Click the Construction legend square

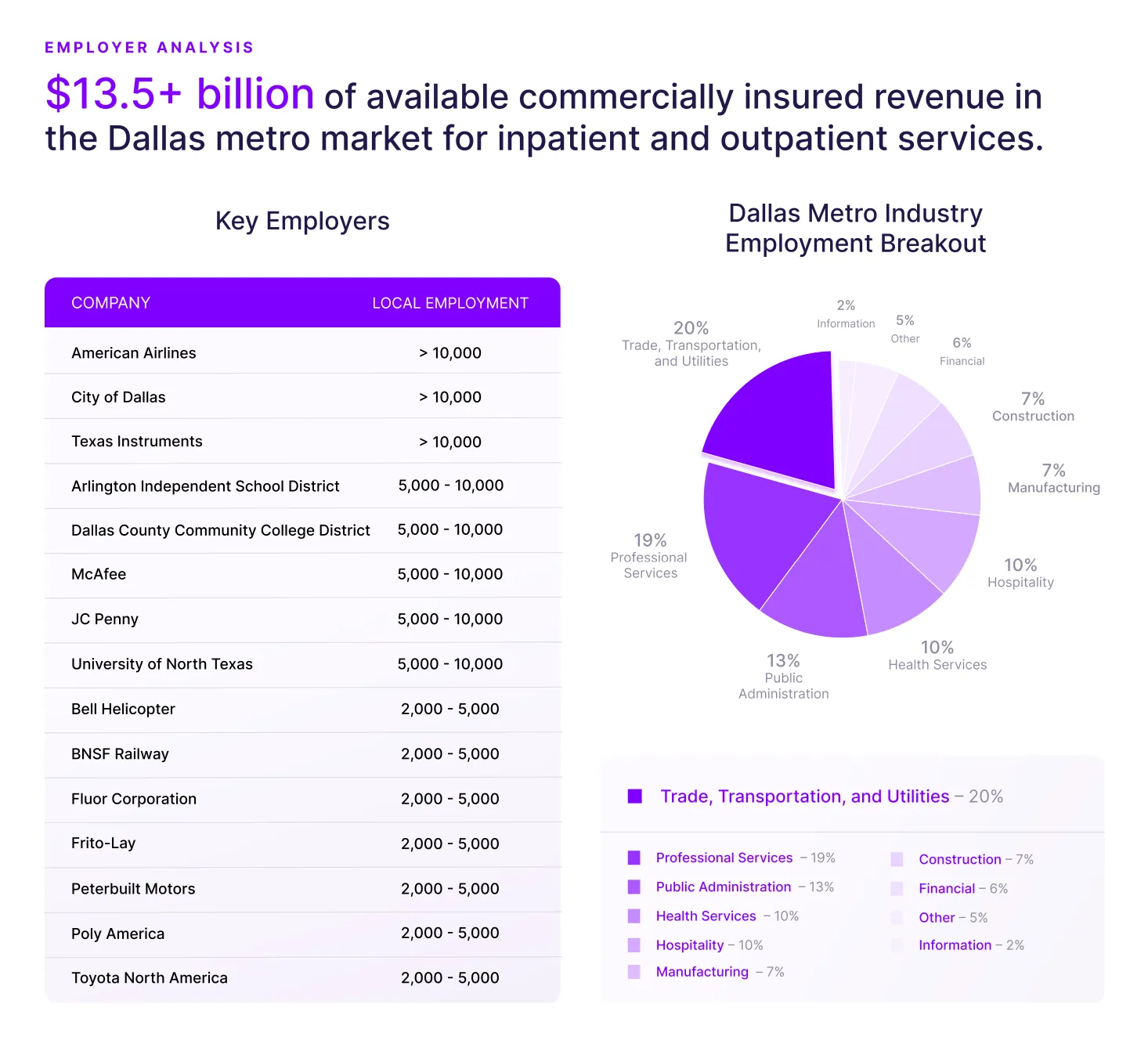click(897, 859)
